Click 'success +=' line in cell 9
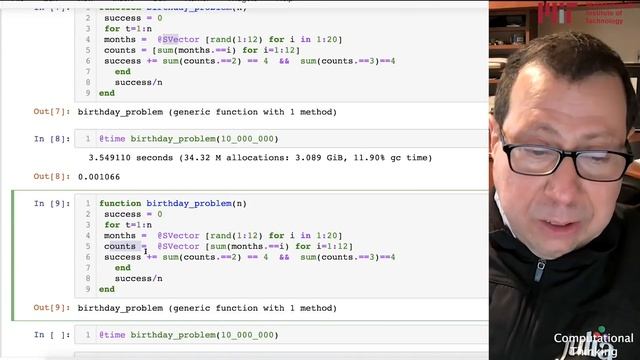 (249, 257)
